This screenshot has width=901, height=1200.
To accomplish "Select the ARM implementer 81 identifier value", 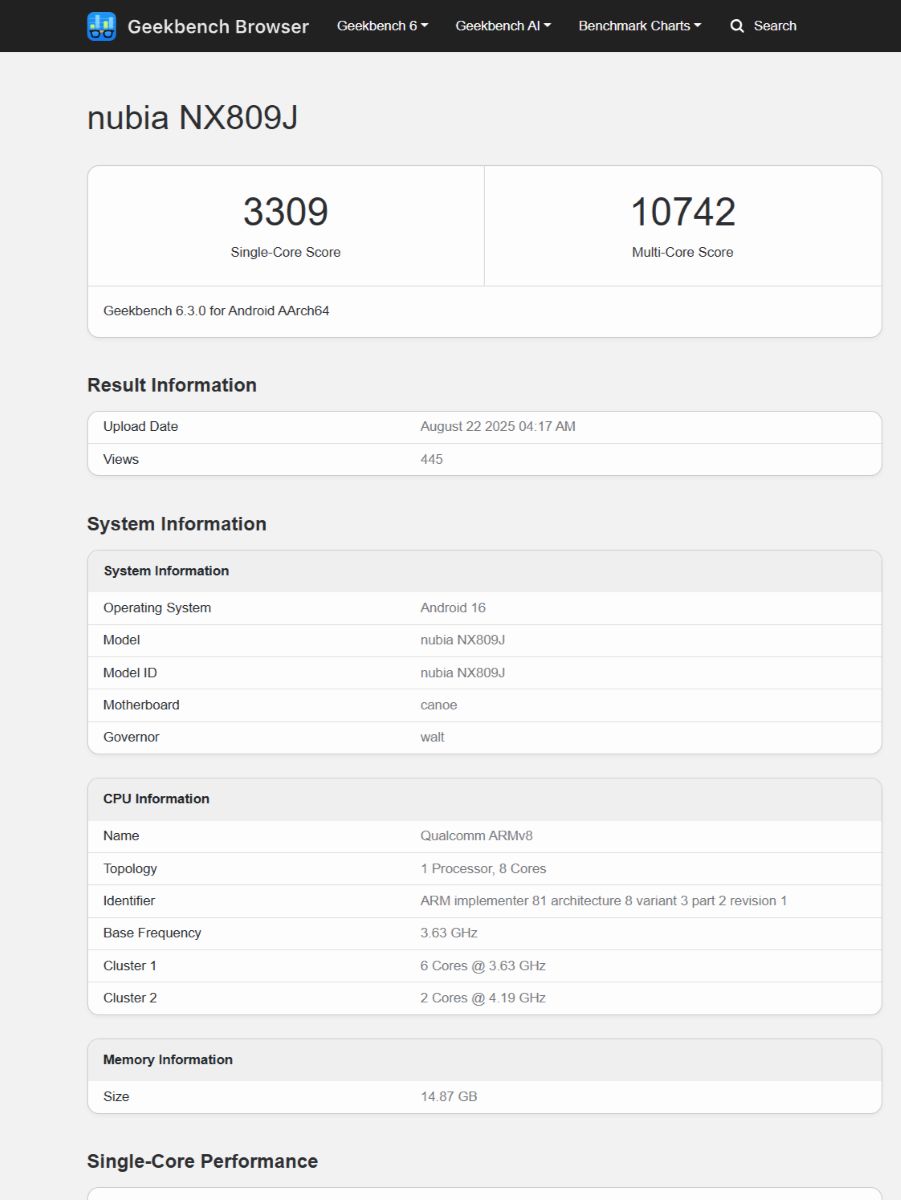I will coord(604,901).
